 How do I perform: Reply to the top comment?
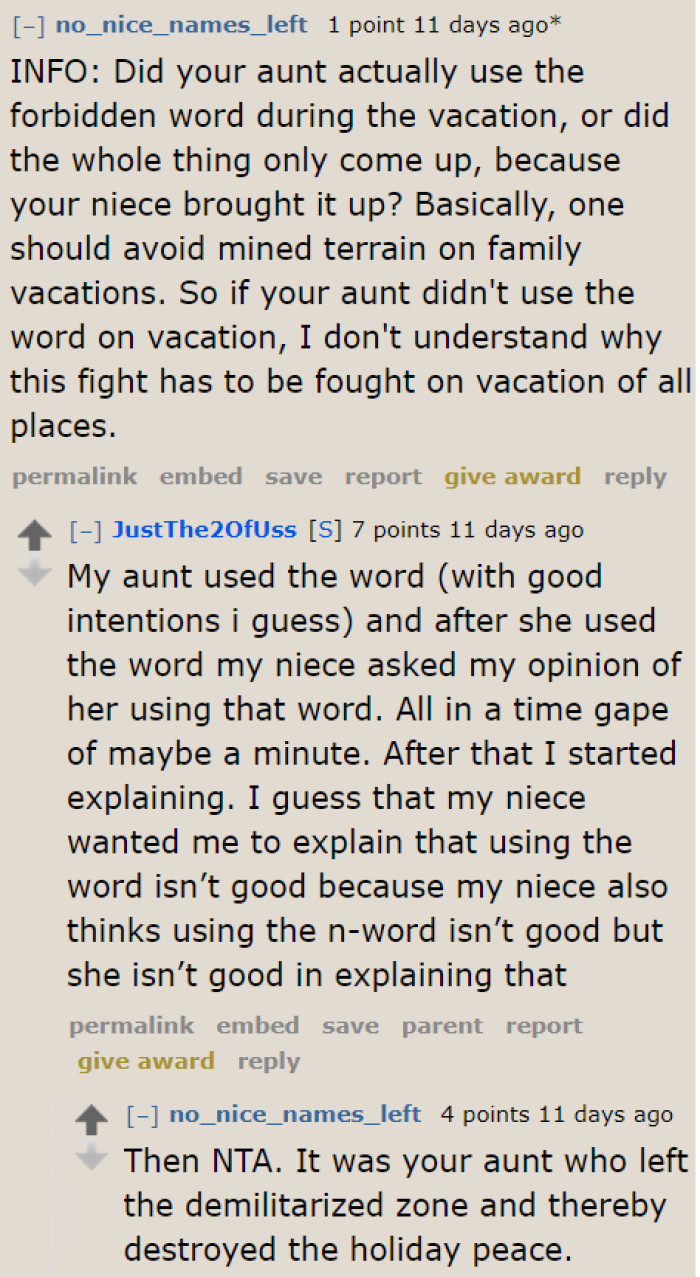[635, 476]
